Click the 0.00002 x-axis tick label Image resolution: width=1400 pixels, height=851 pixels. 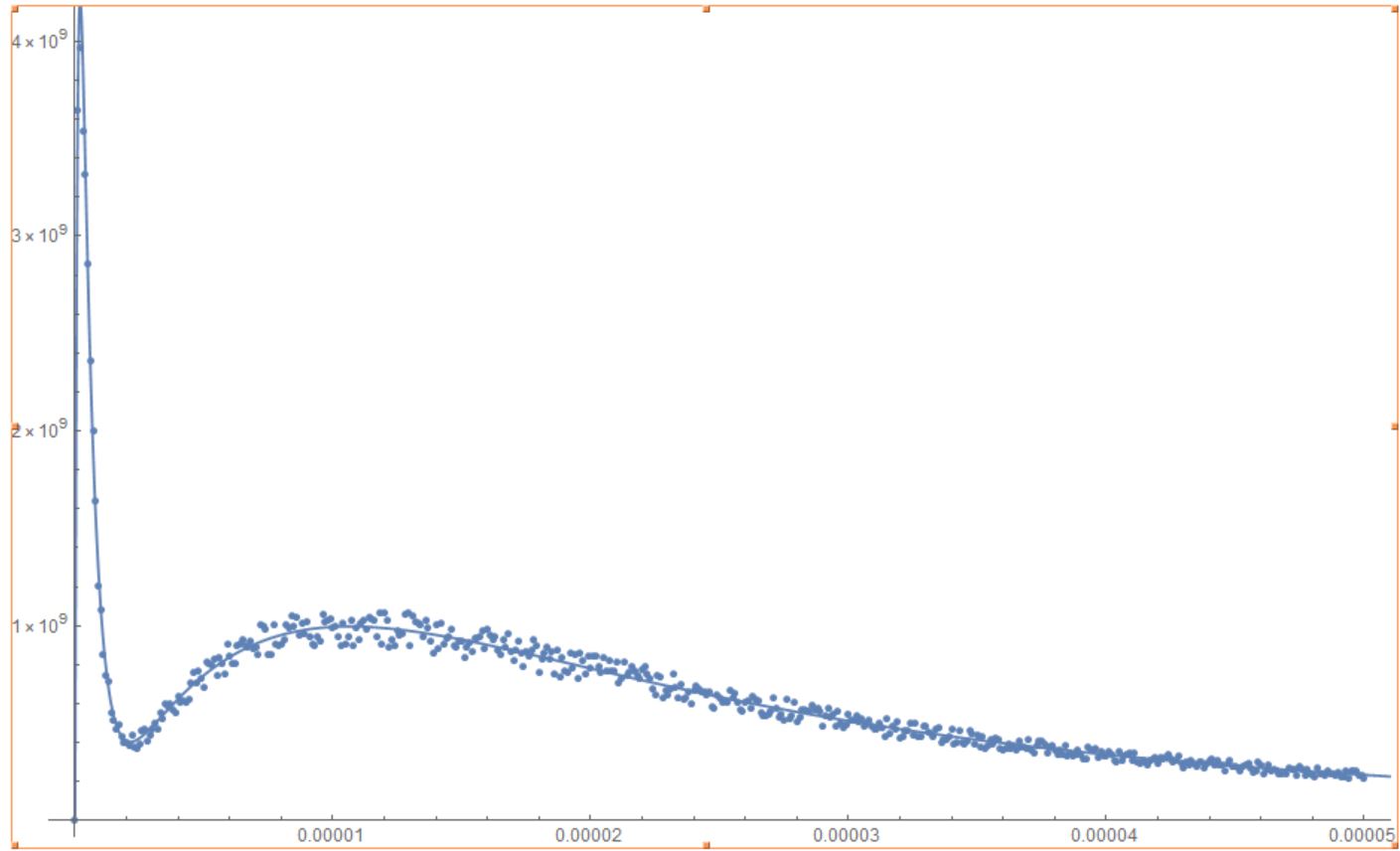coord(588,836)
